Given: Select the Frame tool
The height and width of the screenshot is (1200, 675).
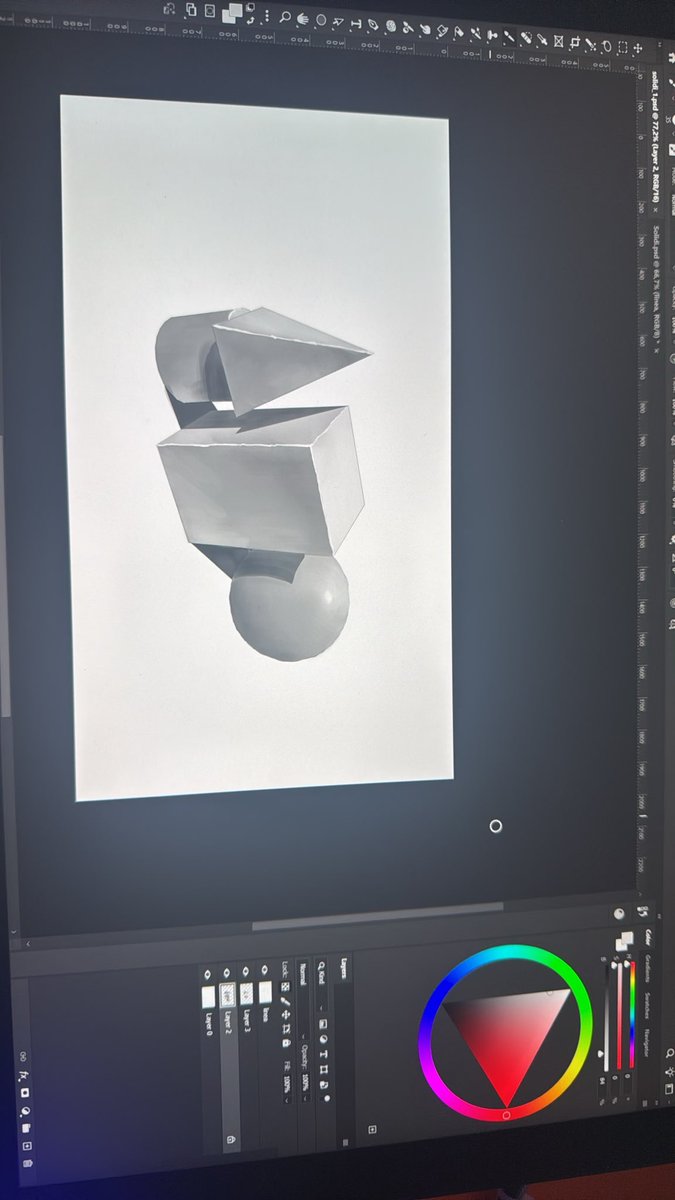Looking at the screenshot, I should tap(558, 41).
